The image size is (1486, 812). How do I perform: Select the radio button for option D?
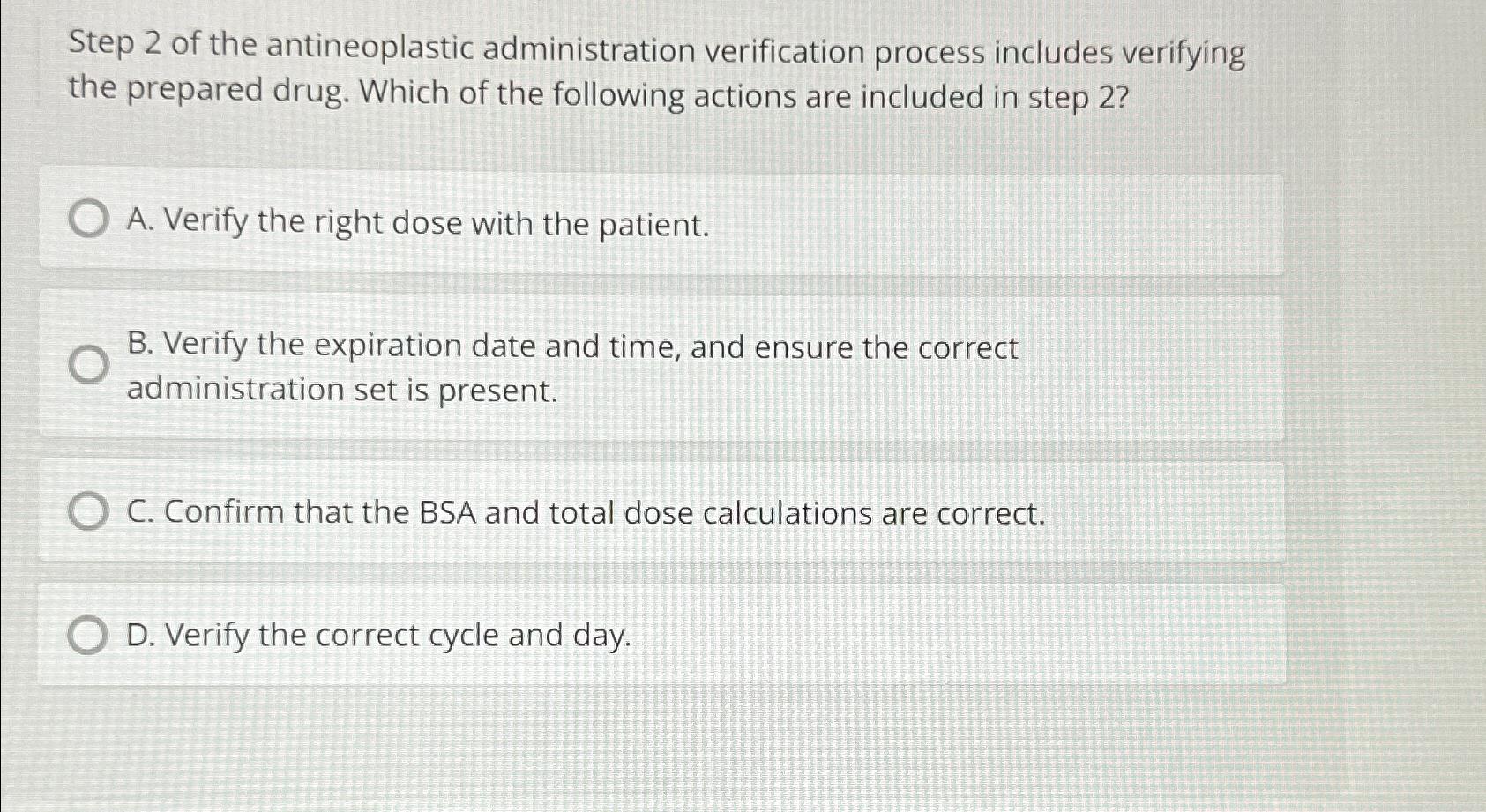point(88,635)
